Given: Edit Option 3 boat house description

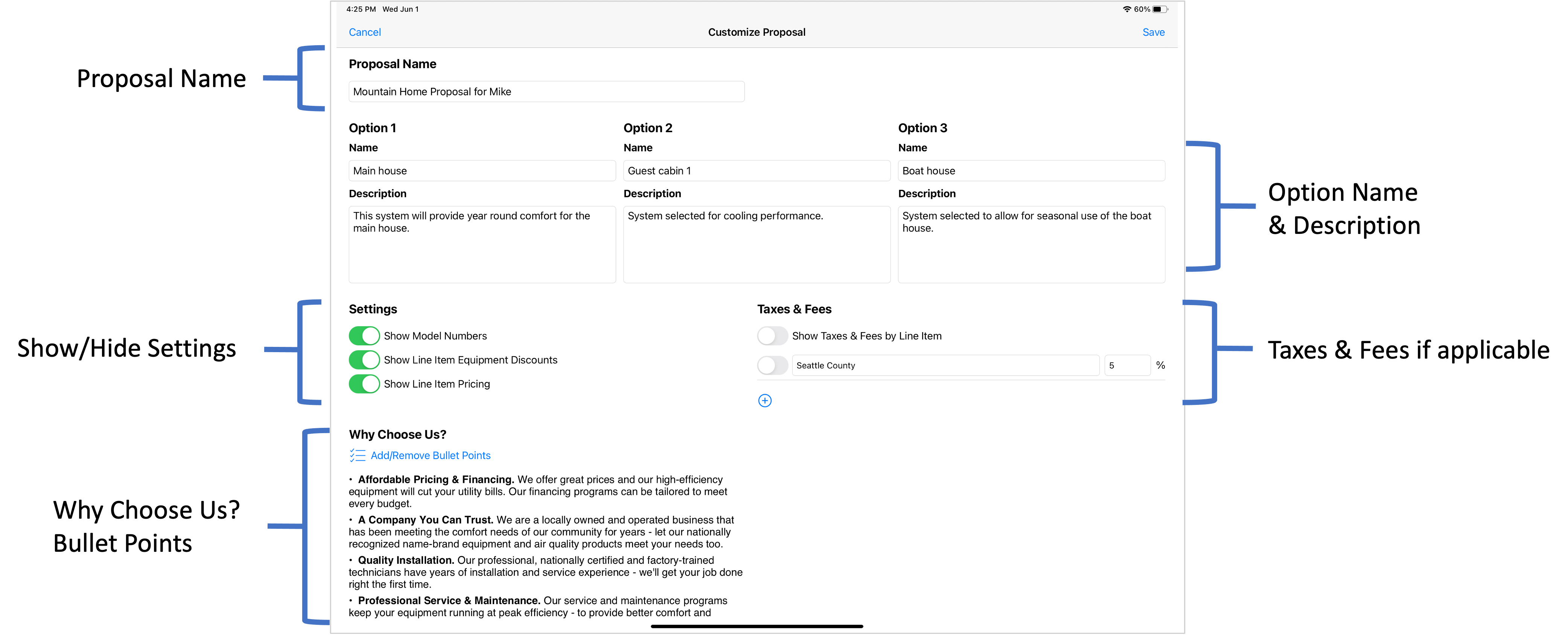Looking at the screenshot, I should 1031,244.
